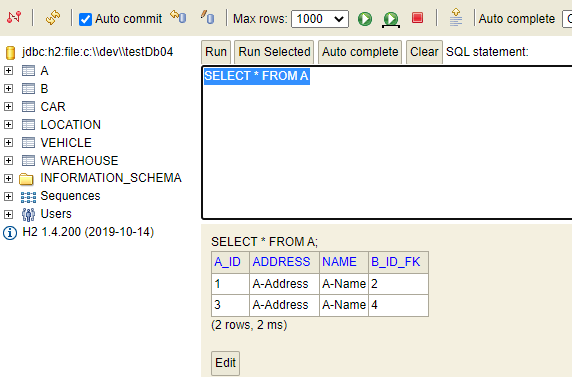Click the table icon for A
This screenshot has height=377, width=572.
(28, 70)
